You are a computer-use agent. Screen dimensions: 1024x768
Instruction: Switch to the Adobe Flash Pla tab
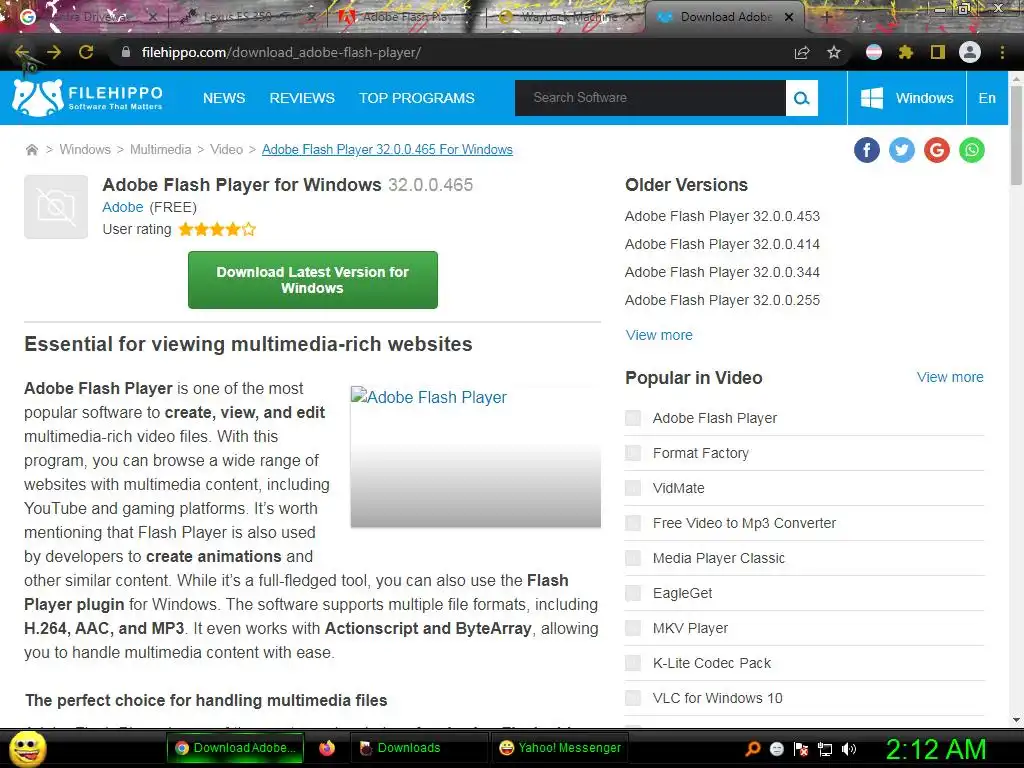(404, 17)
